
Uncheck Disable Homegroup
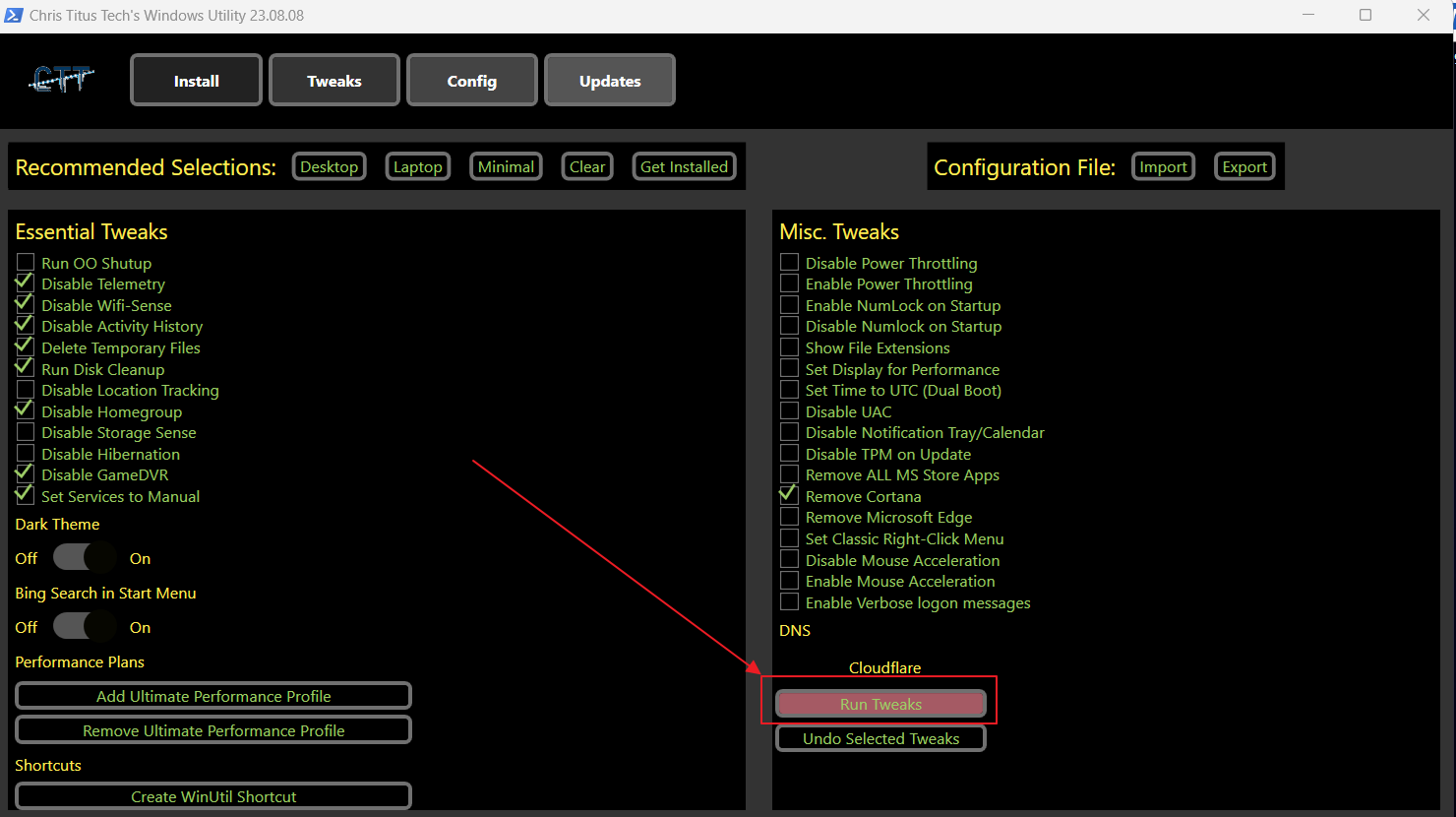click(x=26, y=411)
